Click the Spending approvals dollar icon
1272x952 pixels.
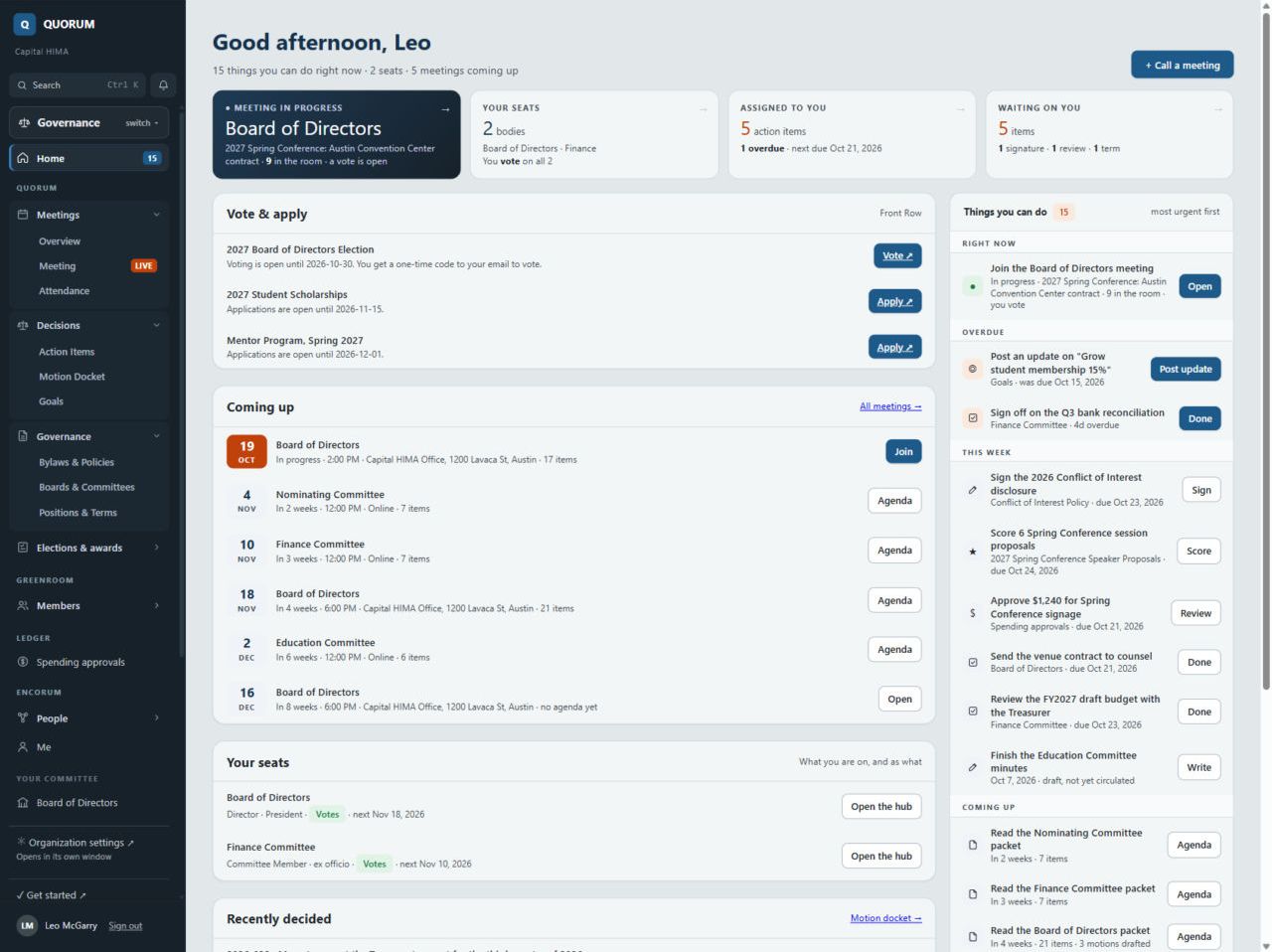point(23,662)
